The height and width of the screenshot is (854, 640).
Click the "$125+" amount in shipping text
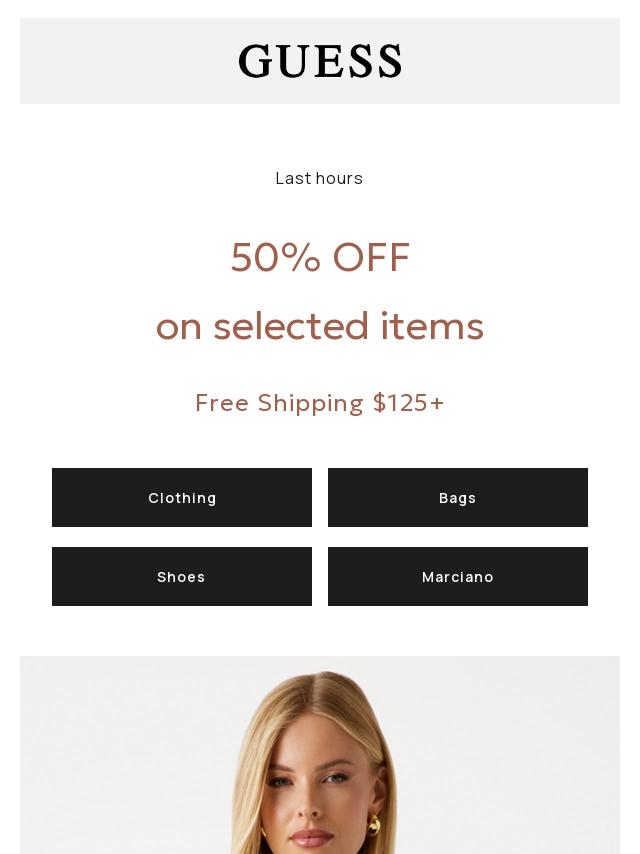tap(408, 402)
